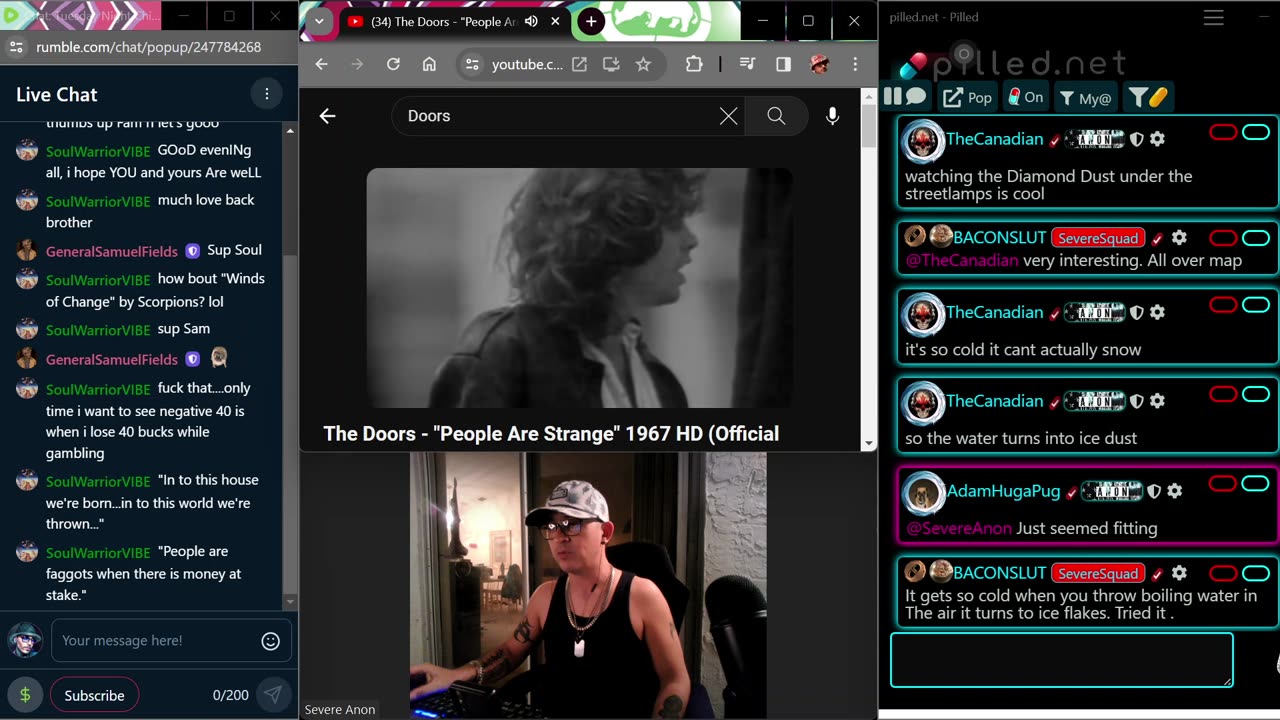This screenshot has height=720, width=1280.
Task: Click Rumble chat scrollbar up arrow
Action: [x=290, y=131]
